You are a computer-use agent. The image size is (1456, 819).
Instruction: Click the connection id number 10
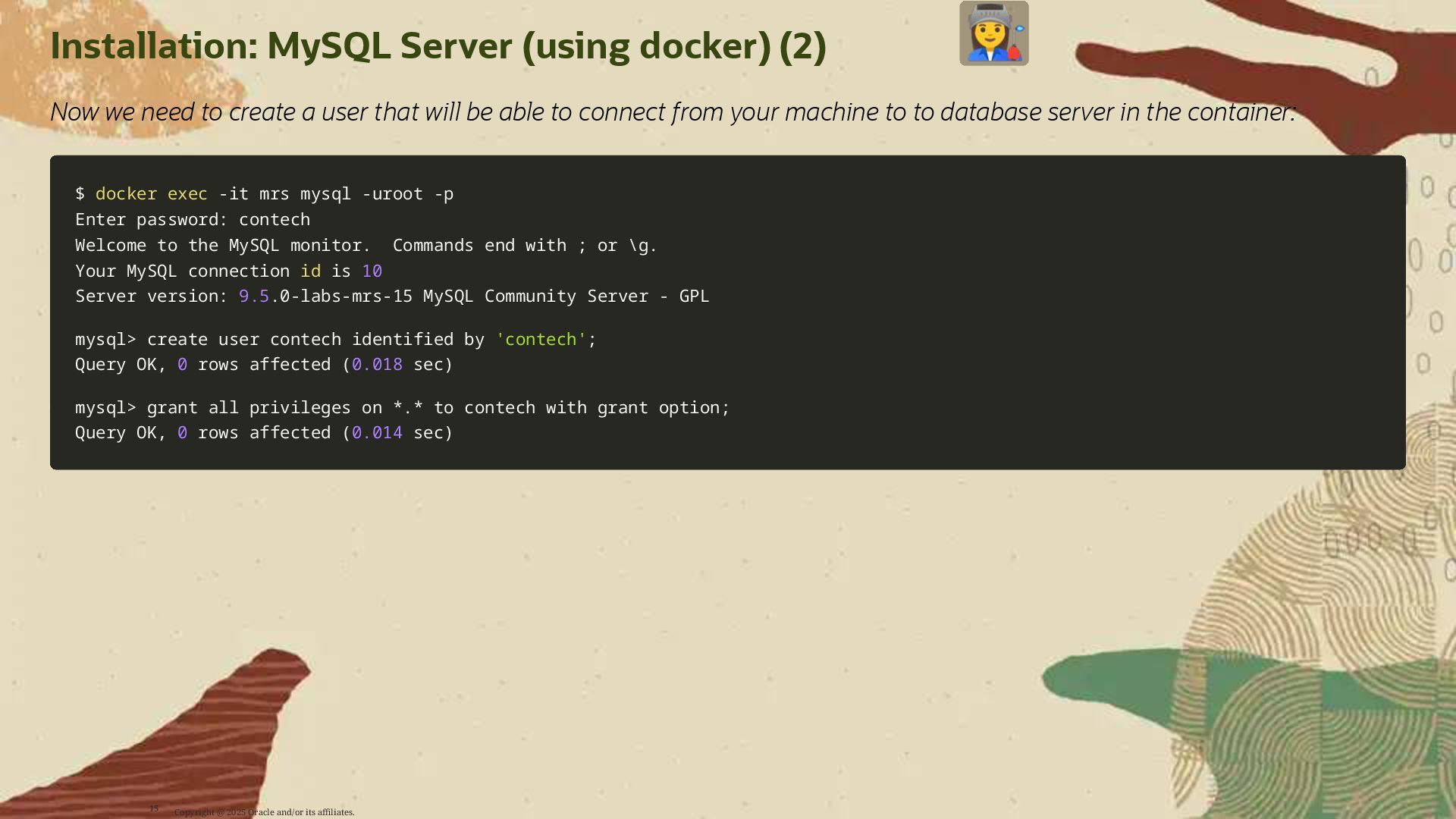click(372, 271)
